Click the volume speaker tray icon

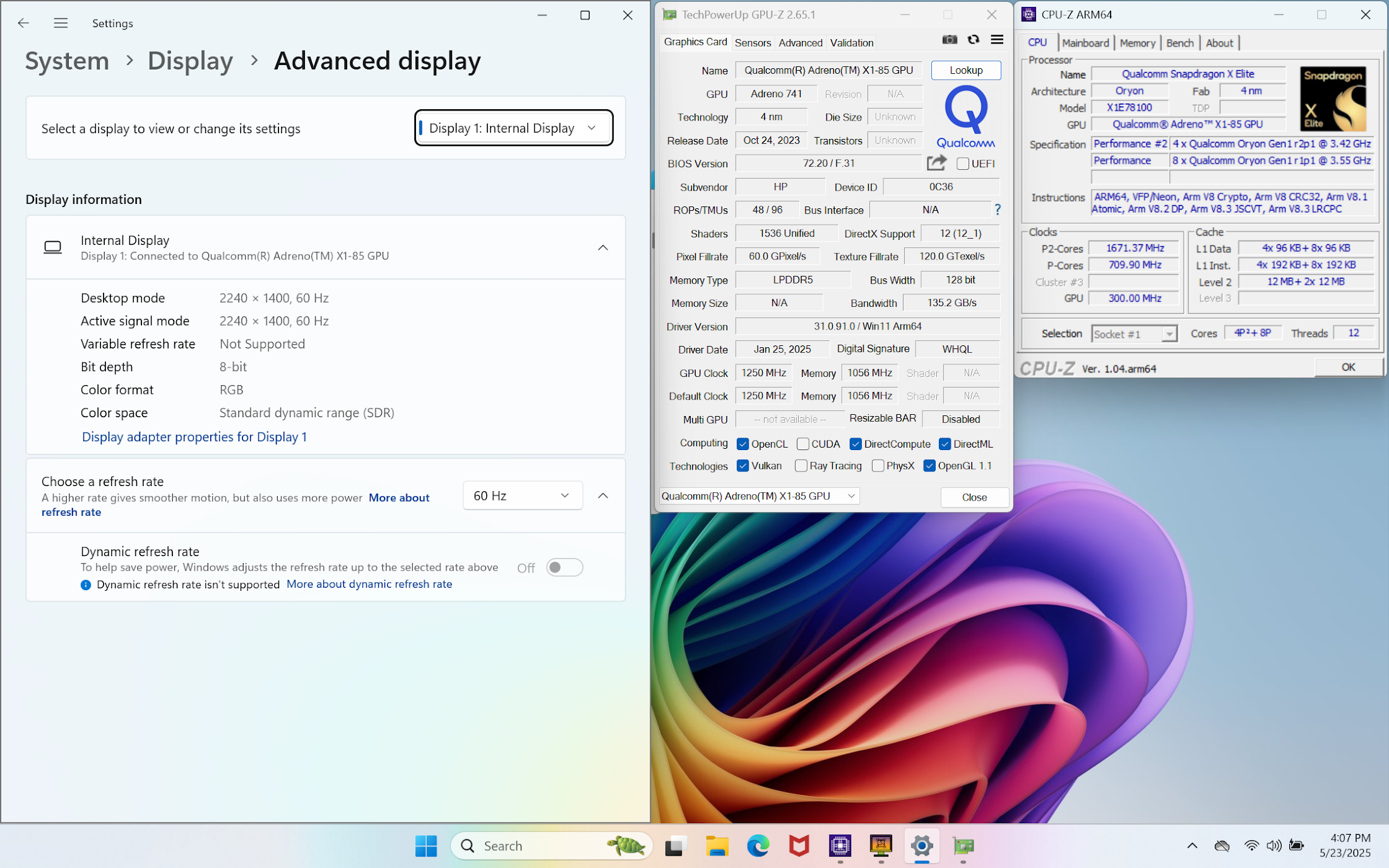[x=1273, y=846]
